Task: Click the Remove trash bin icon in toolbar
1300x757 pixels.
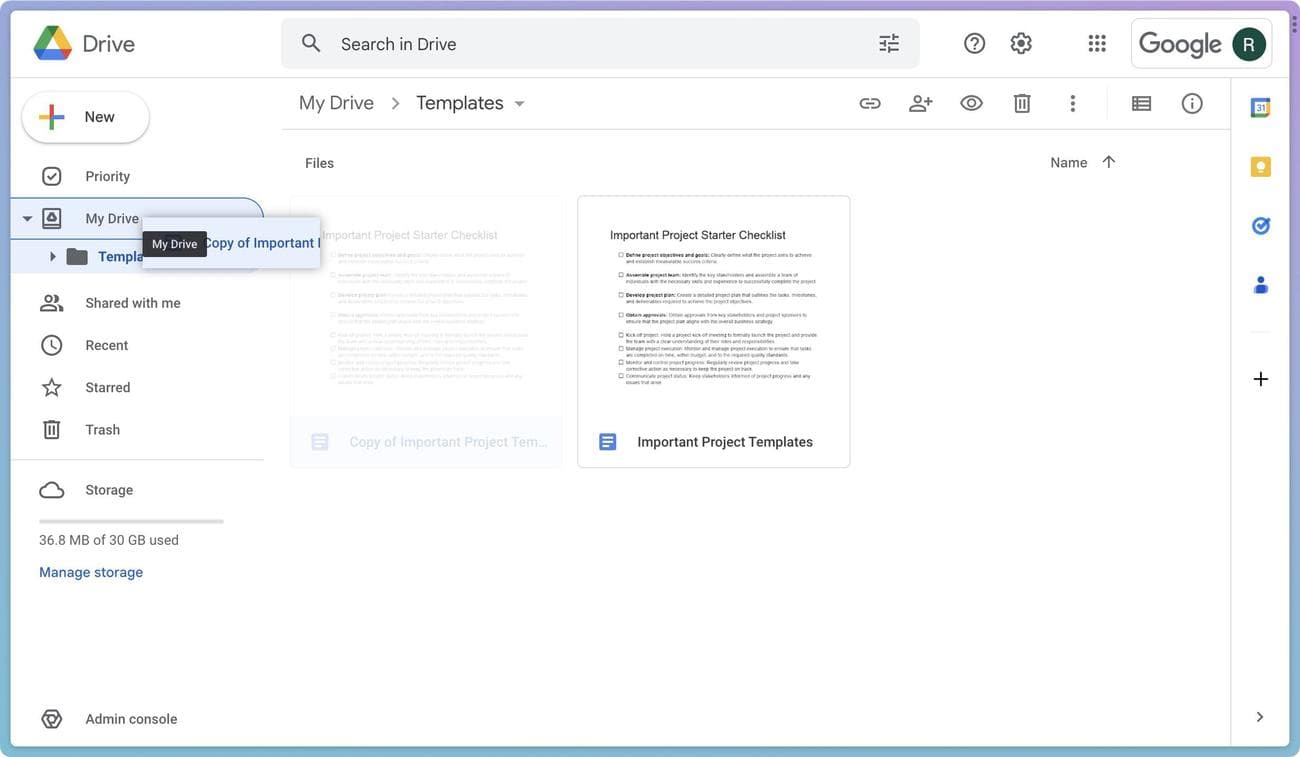Action: coord(1021,103)
